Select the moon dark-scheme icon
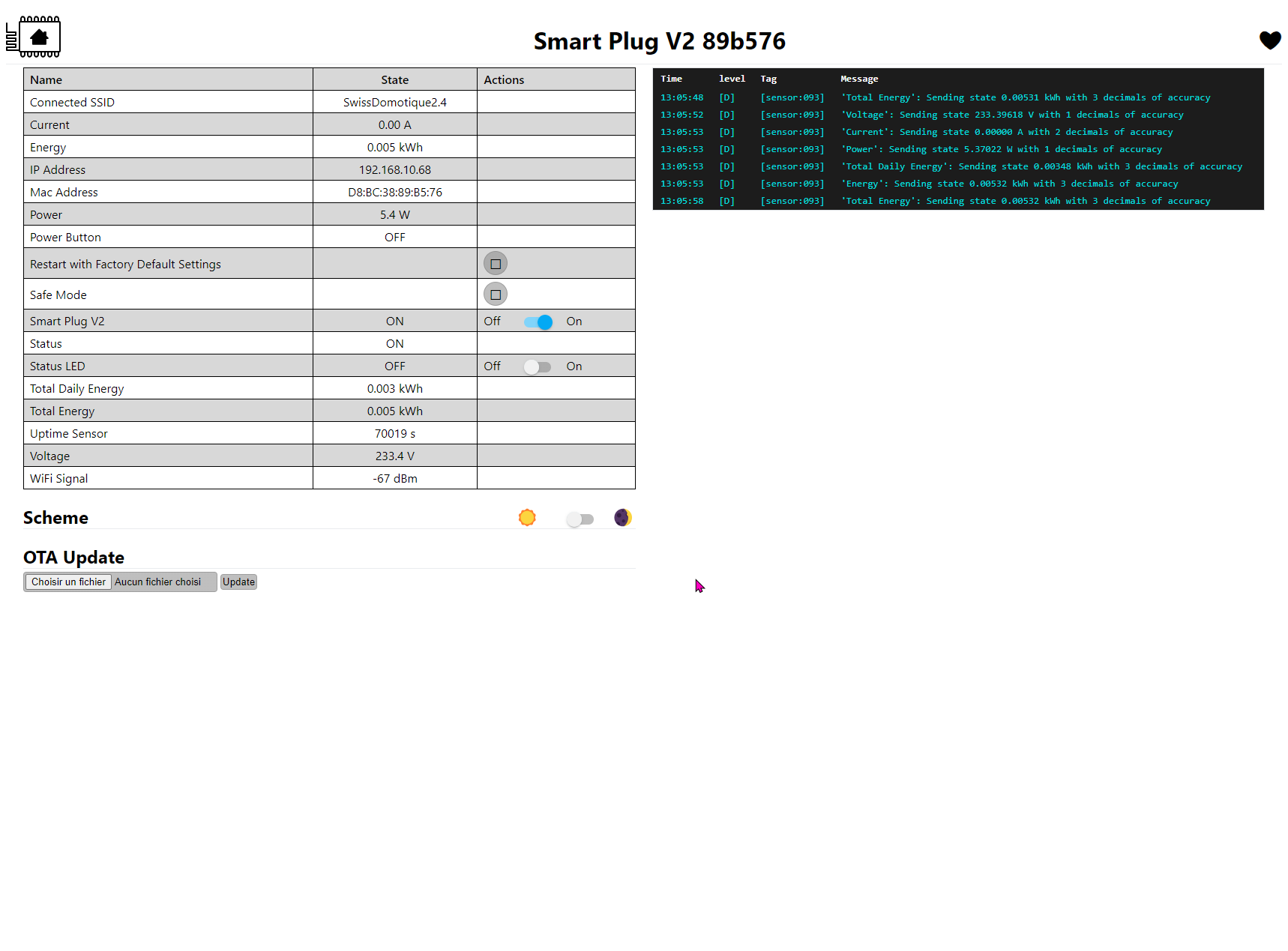 pos(623,518)
